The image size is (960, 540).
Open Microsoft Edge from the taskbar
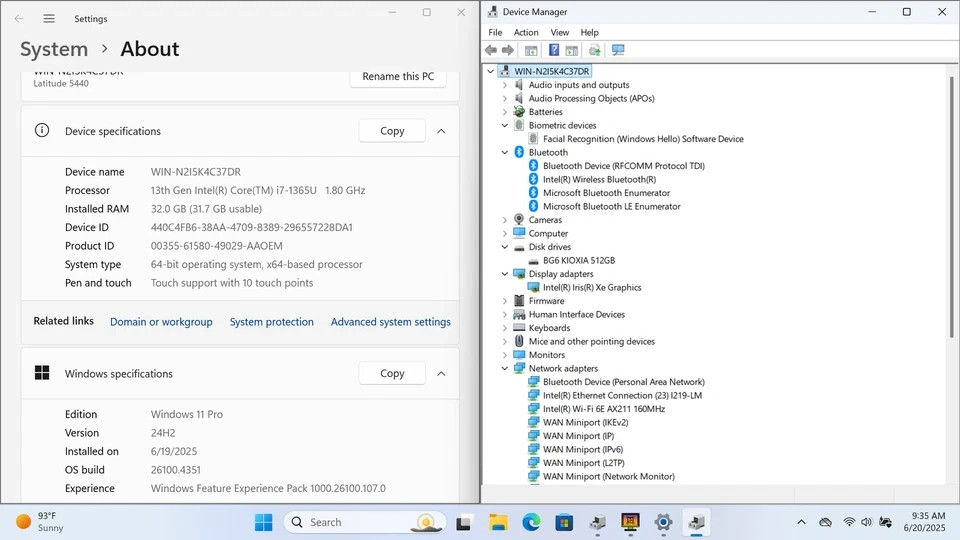[x=531, y=522]
